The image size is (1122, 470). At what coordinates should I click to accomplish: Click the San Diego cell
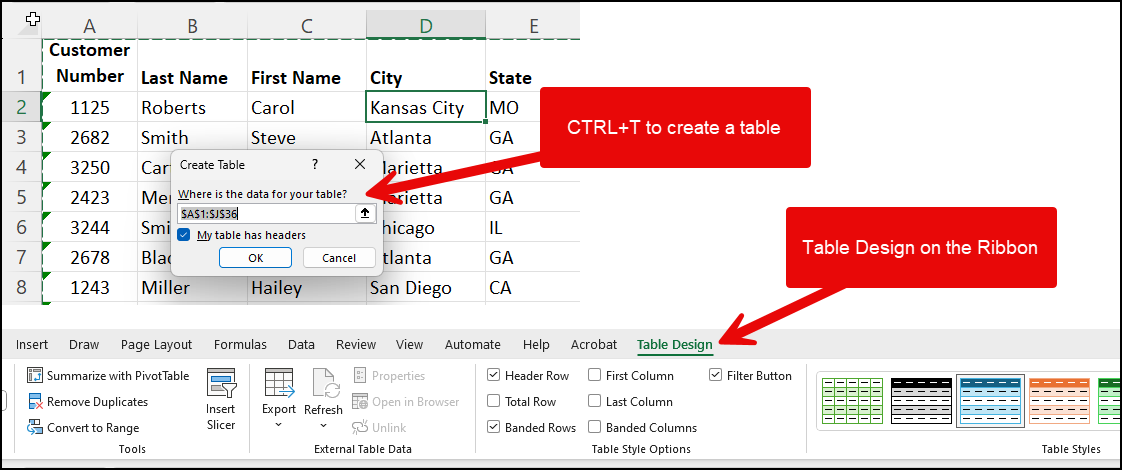tap(426, 287)
